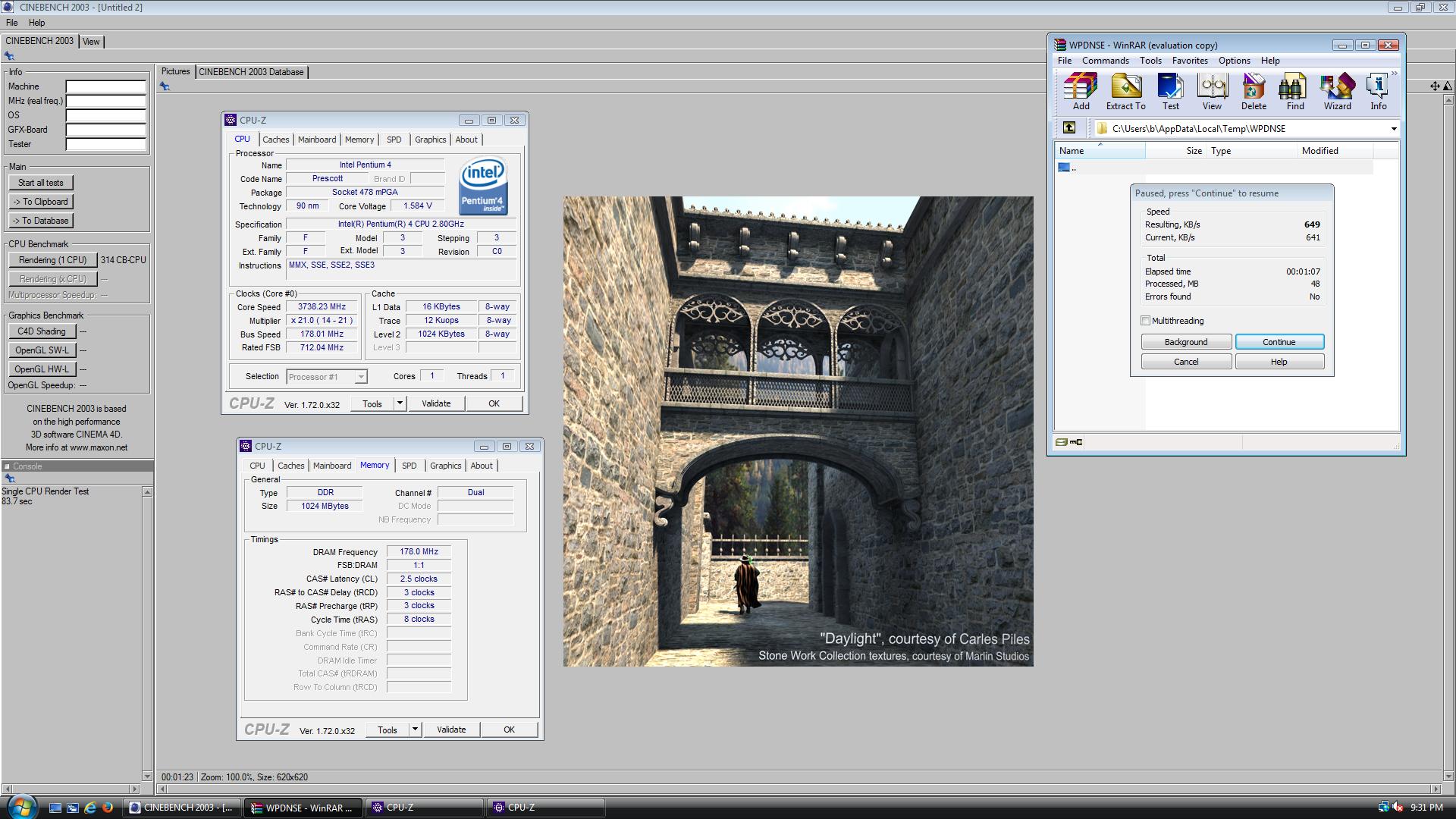Viewport: 1456px width, 819px height.
Task: Open Tools dropdown arrow in upper CPU-Z
Action: coord(400,403)
